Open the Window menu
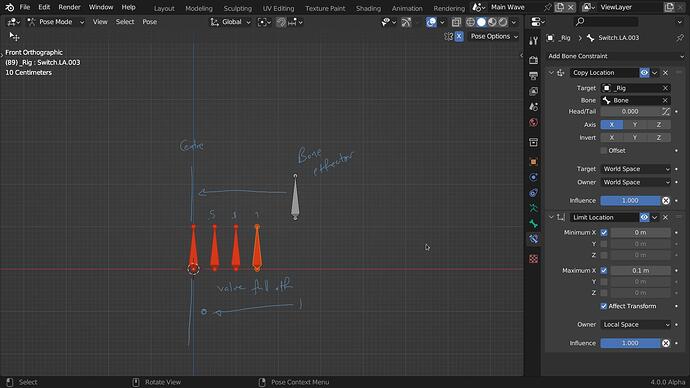Screen dimensions: 690x388 coord(101,7)
